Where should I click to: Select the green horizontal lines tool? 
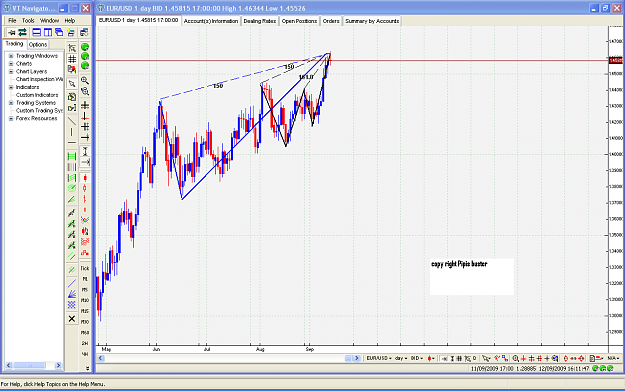click(x=72, y=156)
